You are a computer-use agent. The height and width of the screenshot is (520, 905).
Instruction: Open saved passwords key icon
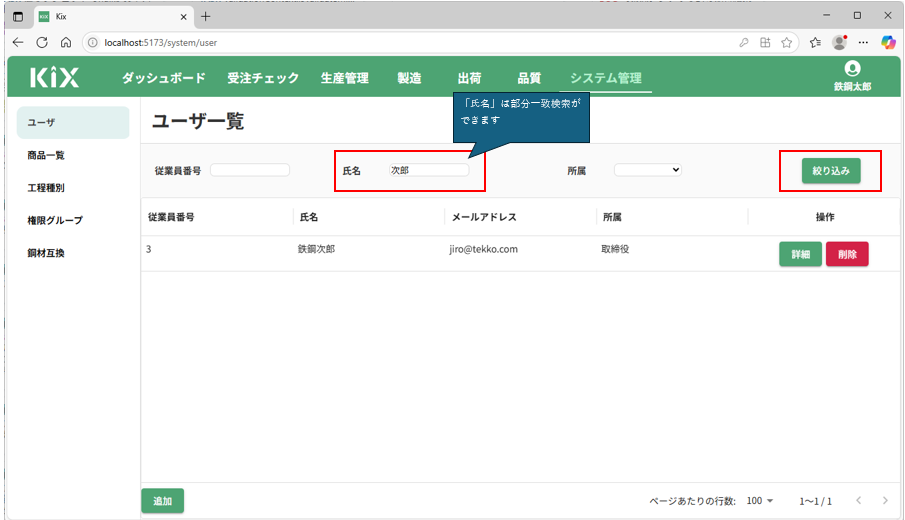744,43
